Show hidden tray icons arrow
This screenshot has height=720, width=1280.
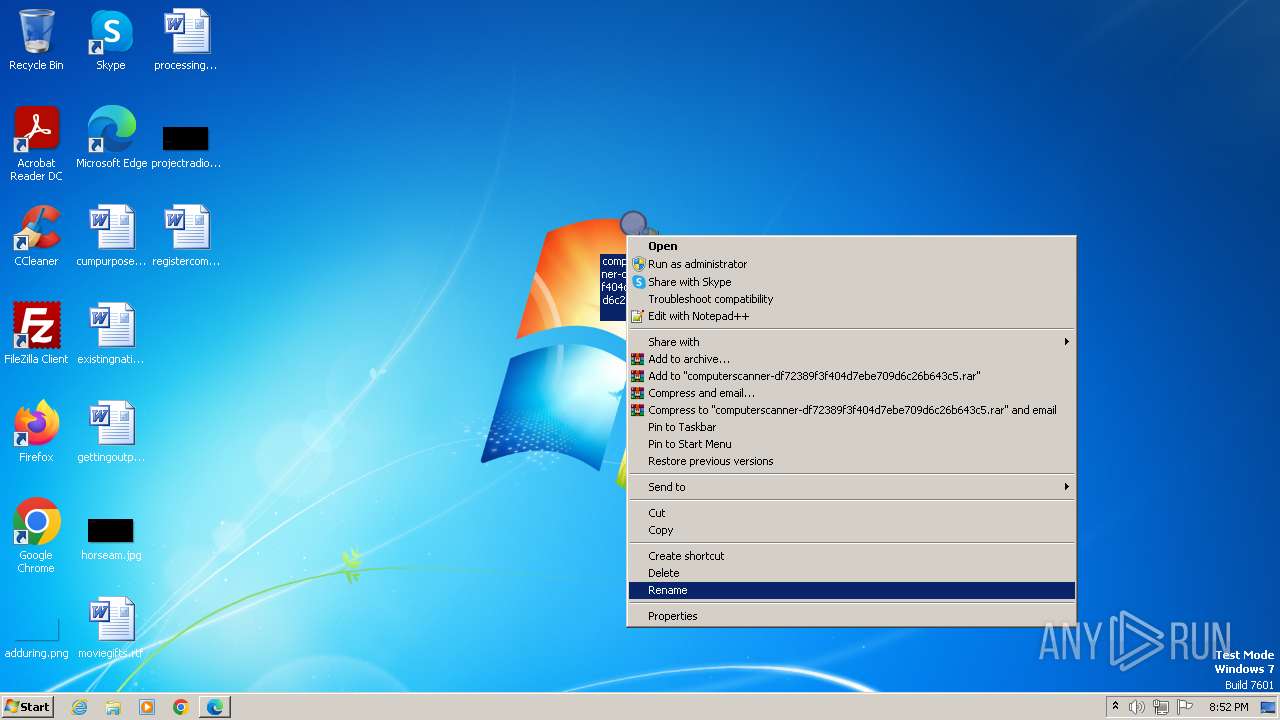[1115, 707]
